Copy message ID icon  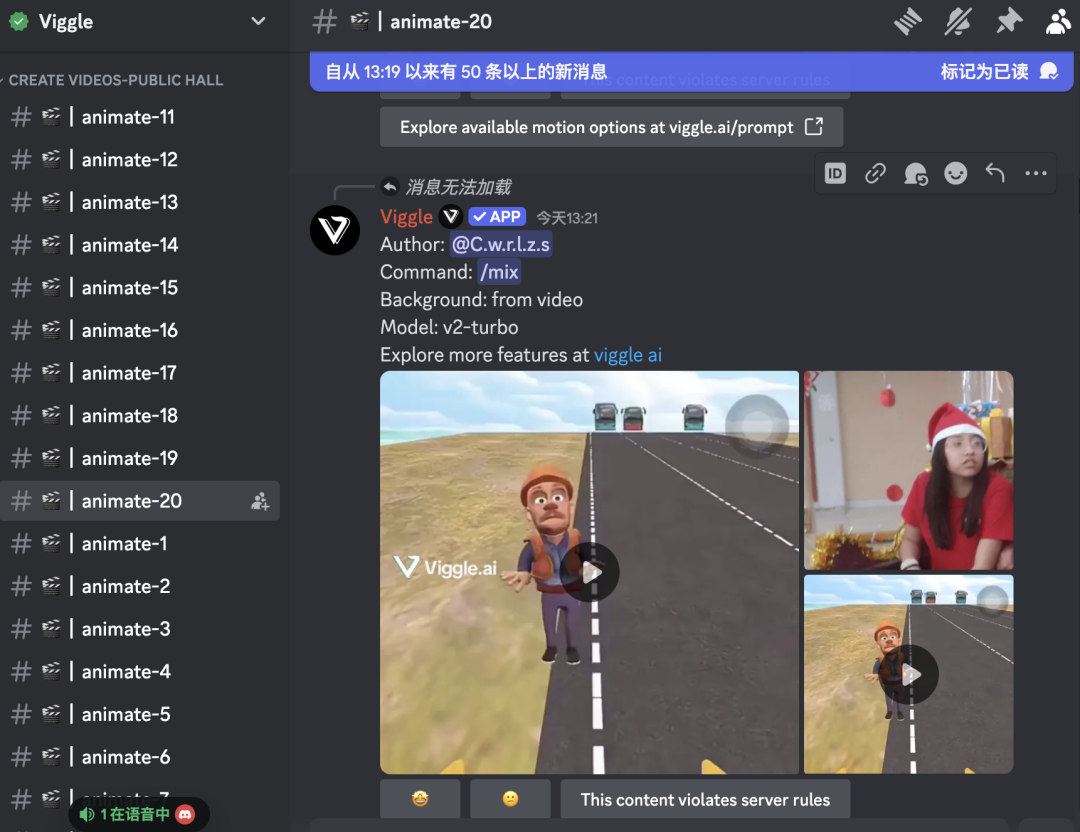[x=835, y=174]
